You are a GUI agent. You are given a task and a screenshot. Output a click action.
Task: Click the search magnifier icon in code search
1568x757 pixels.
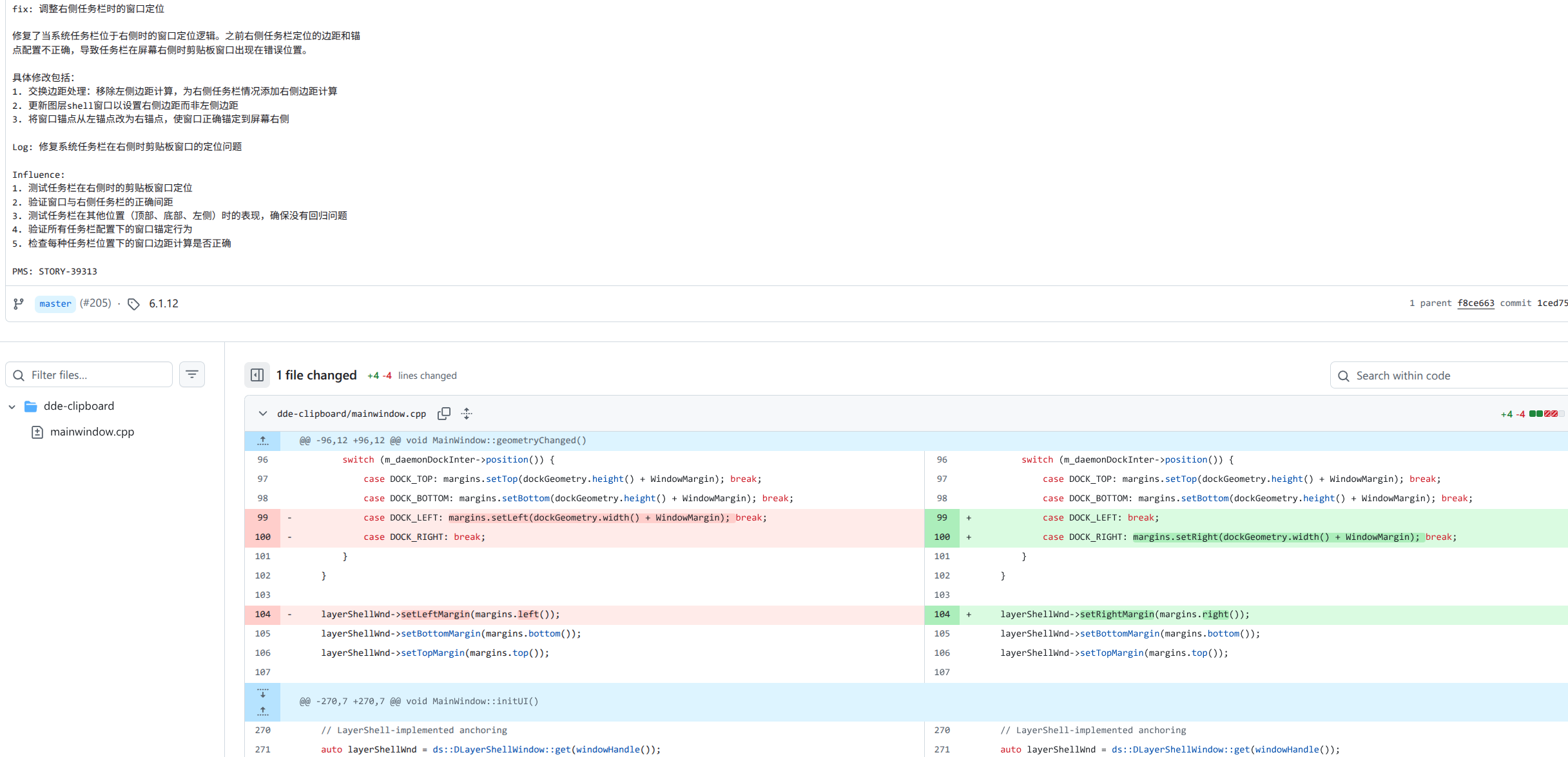(x=1344, y=376)
